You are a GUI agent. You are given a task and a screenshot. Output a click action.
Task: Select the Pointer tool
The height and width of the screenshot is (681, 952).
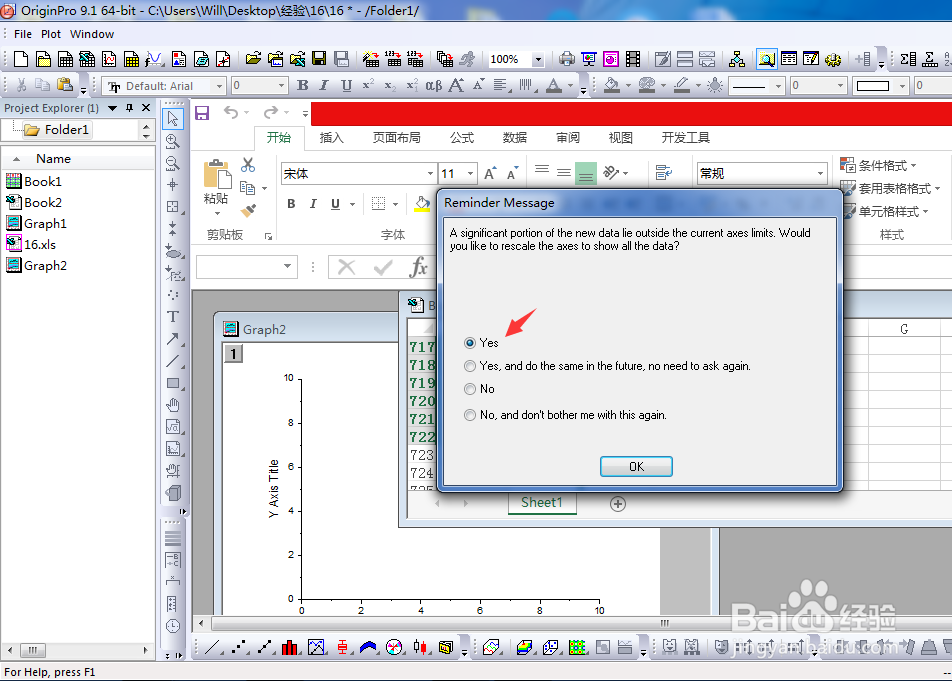(x=173, y=118)
